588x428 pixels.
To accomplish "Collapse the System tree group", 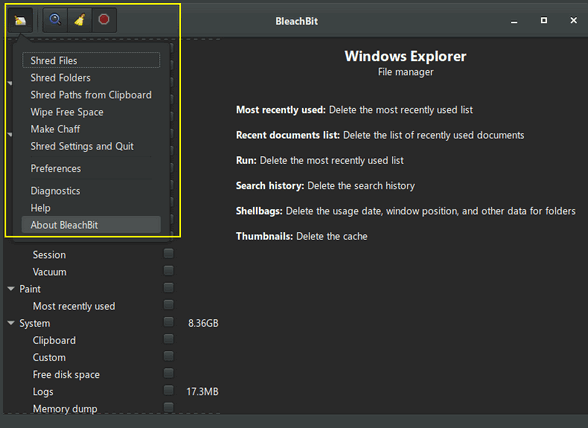I will click(11, 323).
